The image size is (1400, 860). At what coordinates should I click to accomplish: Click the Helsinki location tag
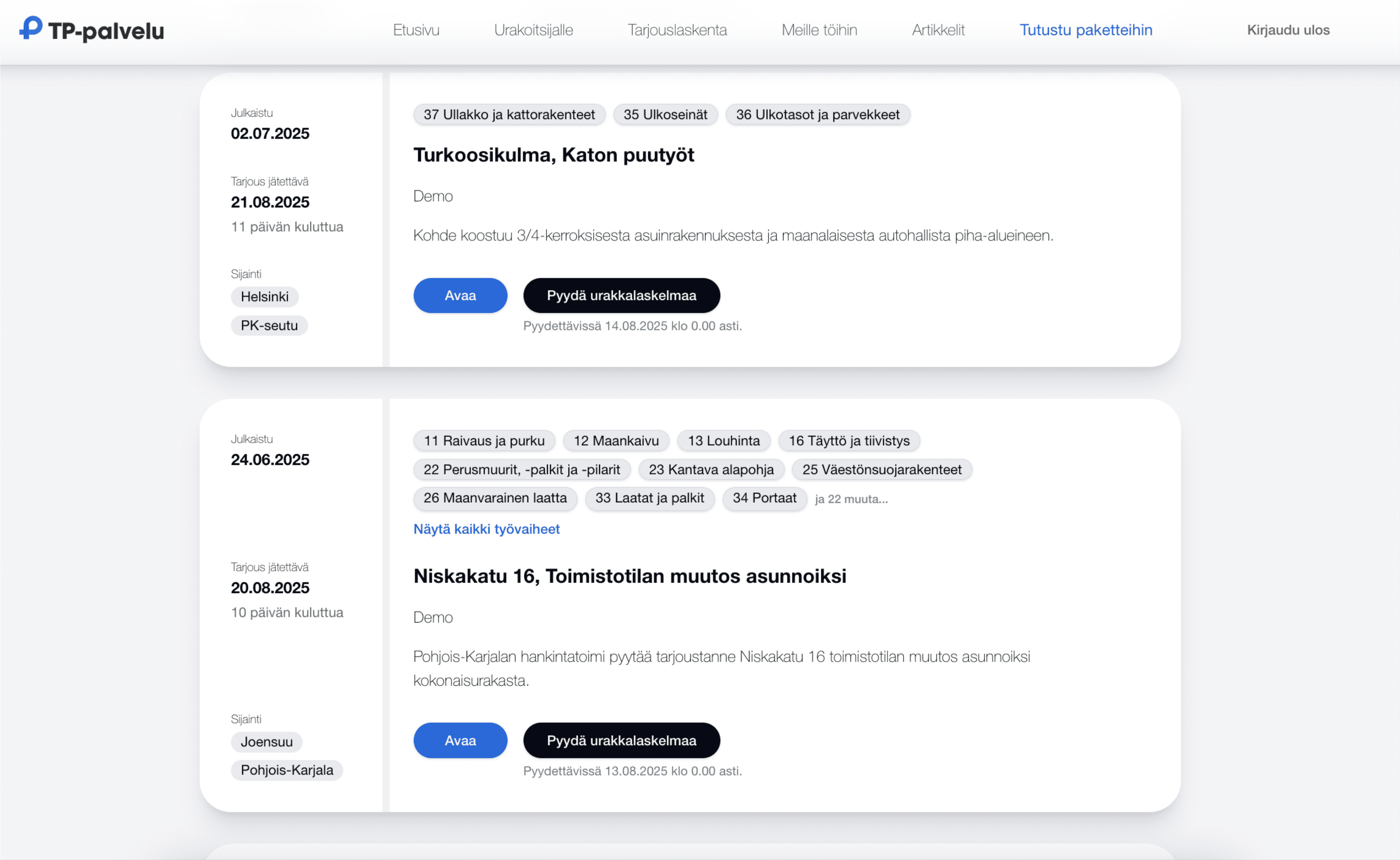pyautogui.click(x=264, y=296)
